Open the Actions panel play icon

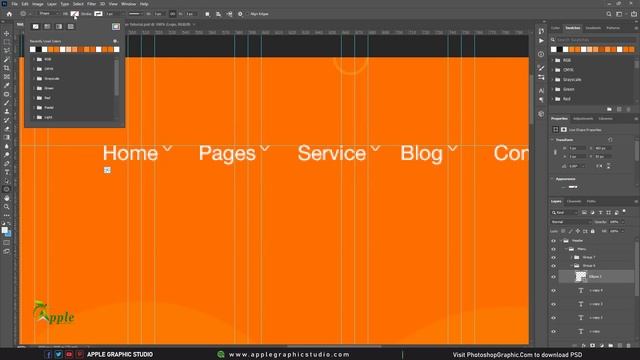541,41
